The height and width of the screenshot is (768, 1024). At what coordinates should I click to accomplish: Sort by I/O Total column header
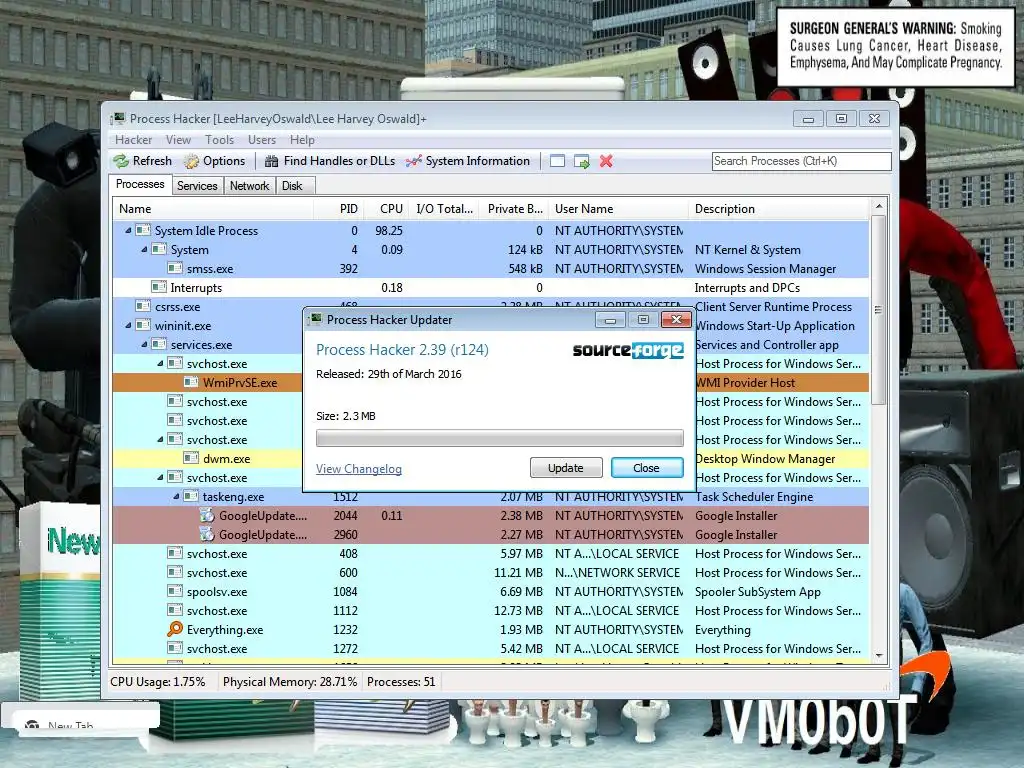coord(445,209)
